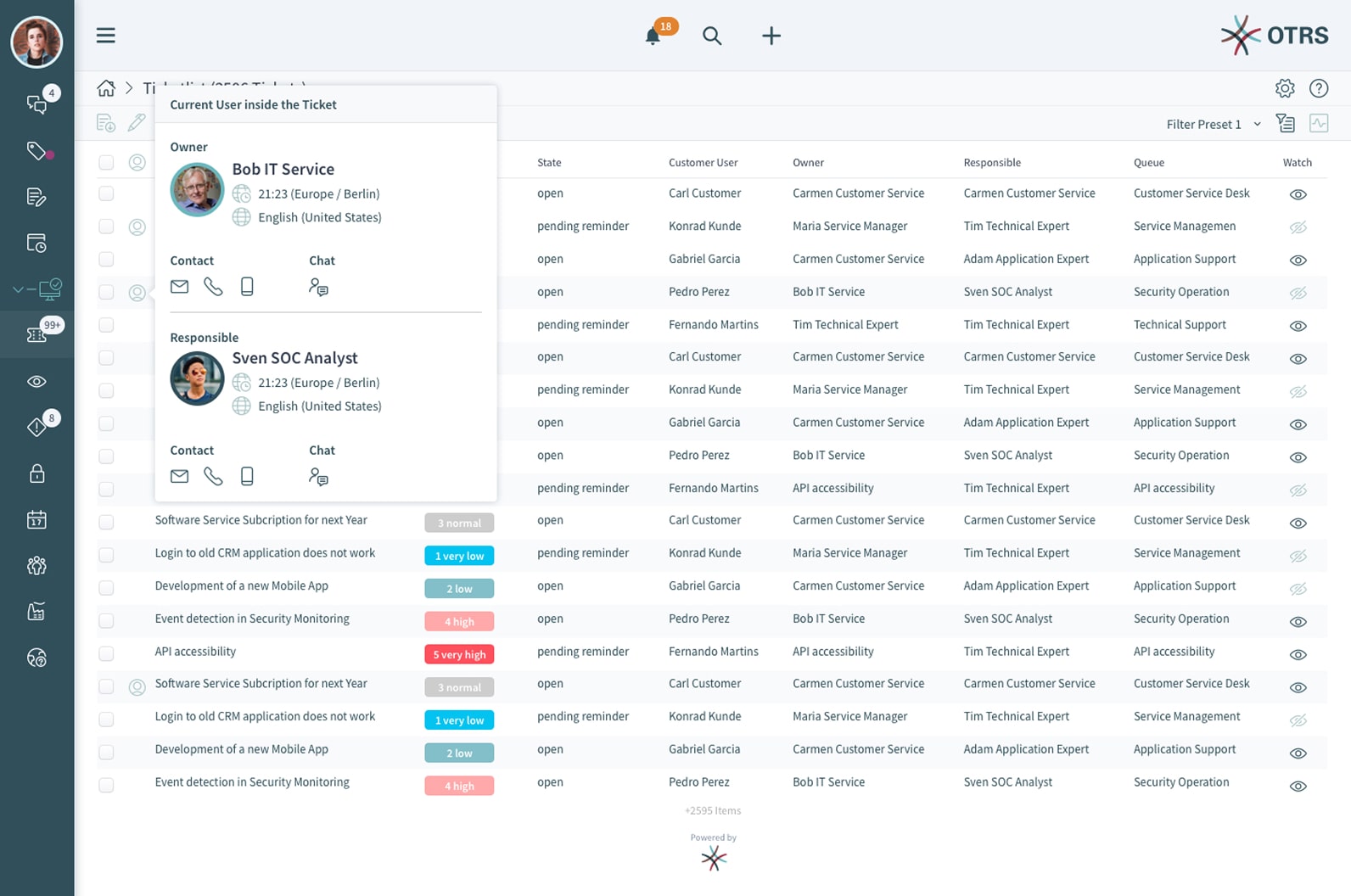Click the Customer User column header
This screenshot has width=1351, height=896.
coord(703,163)
